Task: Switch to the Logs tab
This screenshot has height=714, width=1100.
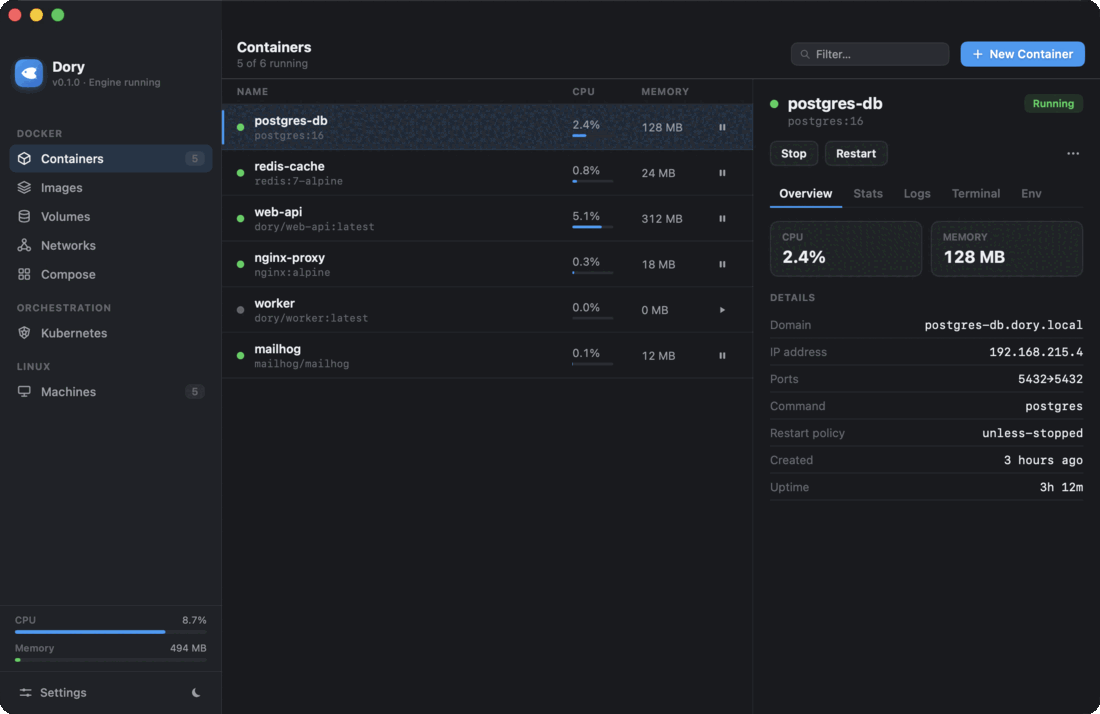Action: coord(917,194)
